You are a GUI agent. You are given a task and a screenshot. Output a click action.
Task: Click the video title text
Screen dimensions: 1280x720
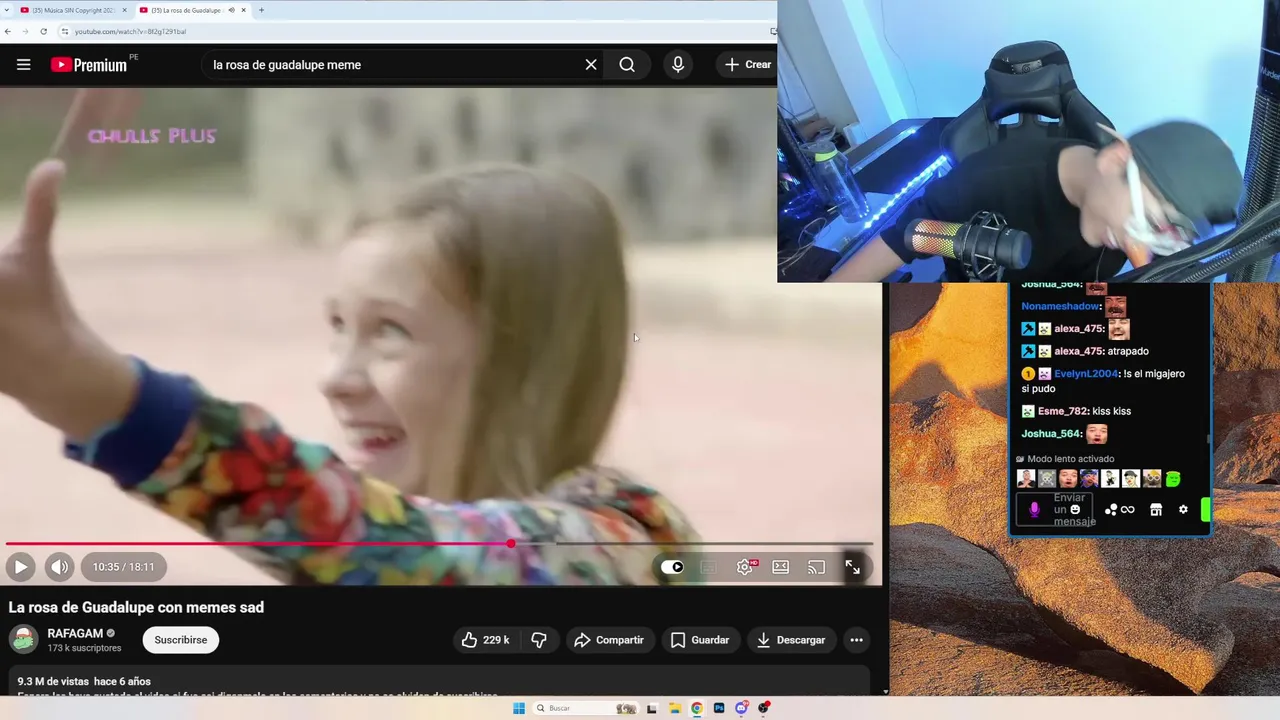tap(136, 607)
